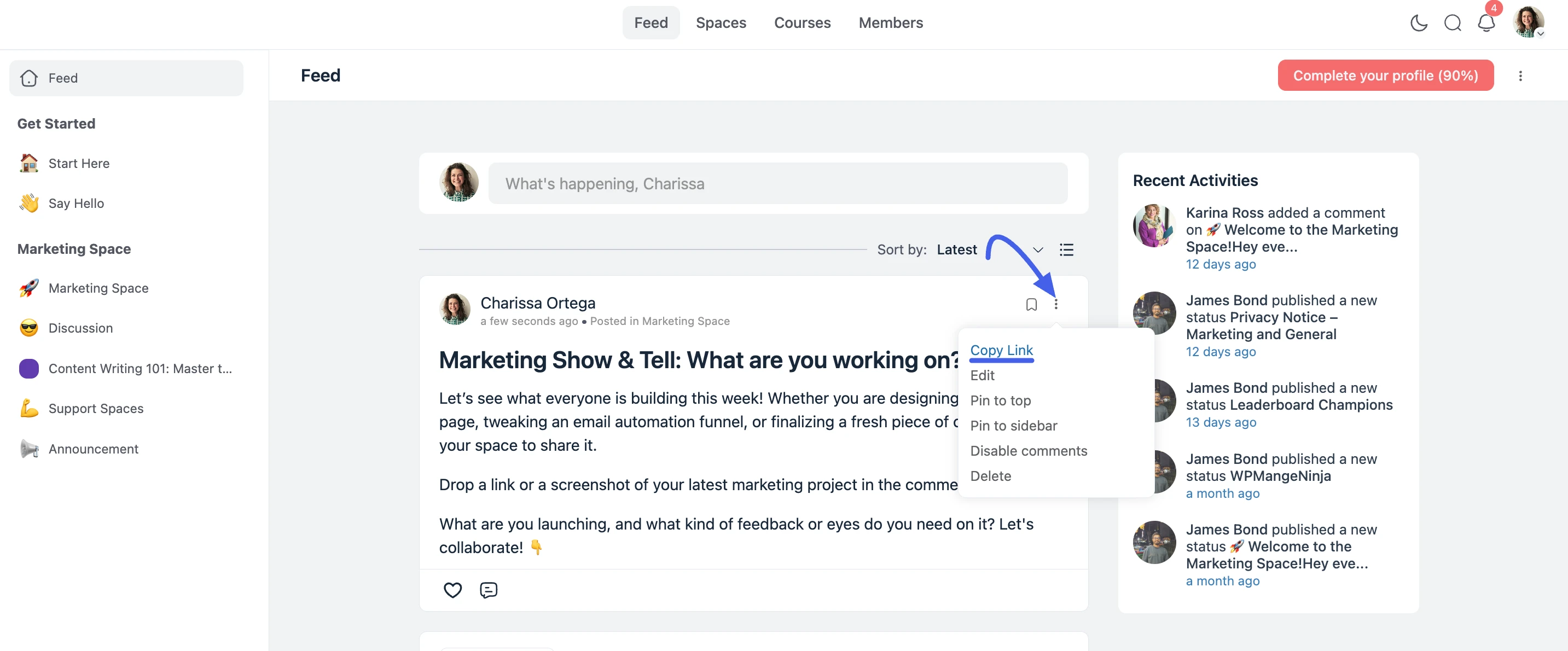
Task: Open the Feed item in left sidebar
Action: point(126,78)
